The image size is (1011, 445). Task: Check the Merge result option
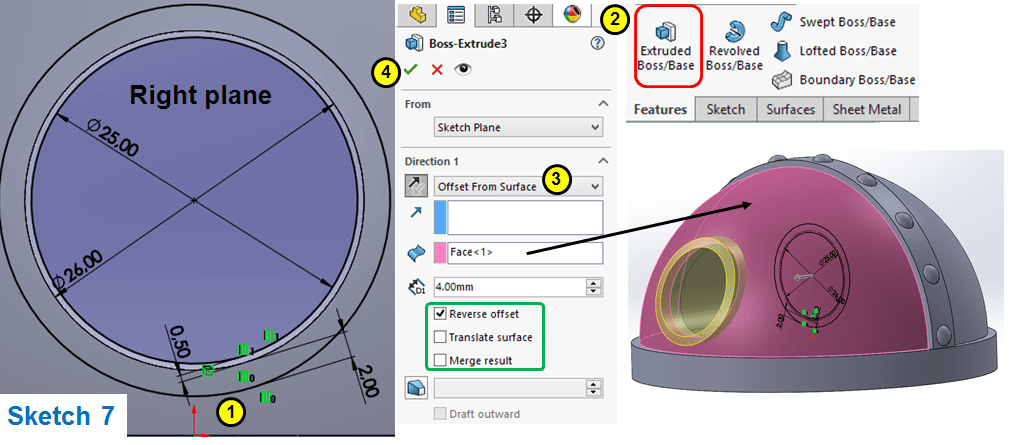click(x=440, y=359)
